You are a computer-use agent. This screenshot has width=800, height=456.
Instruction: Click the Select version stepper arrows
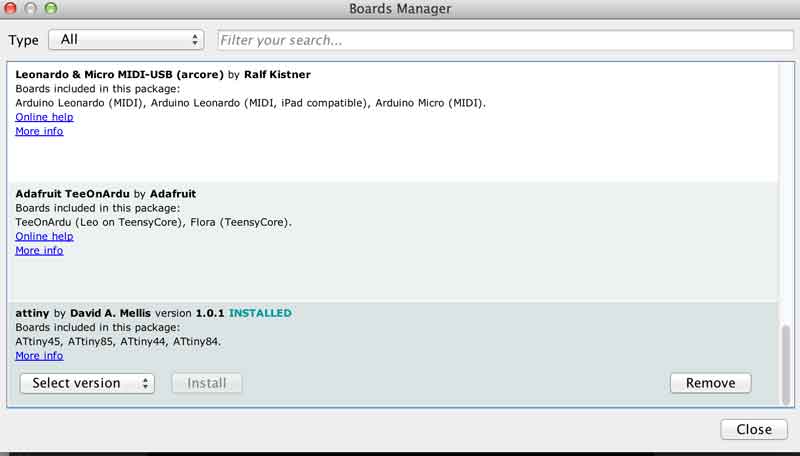[145, 383]
